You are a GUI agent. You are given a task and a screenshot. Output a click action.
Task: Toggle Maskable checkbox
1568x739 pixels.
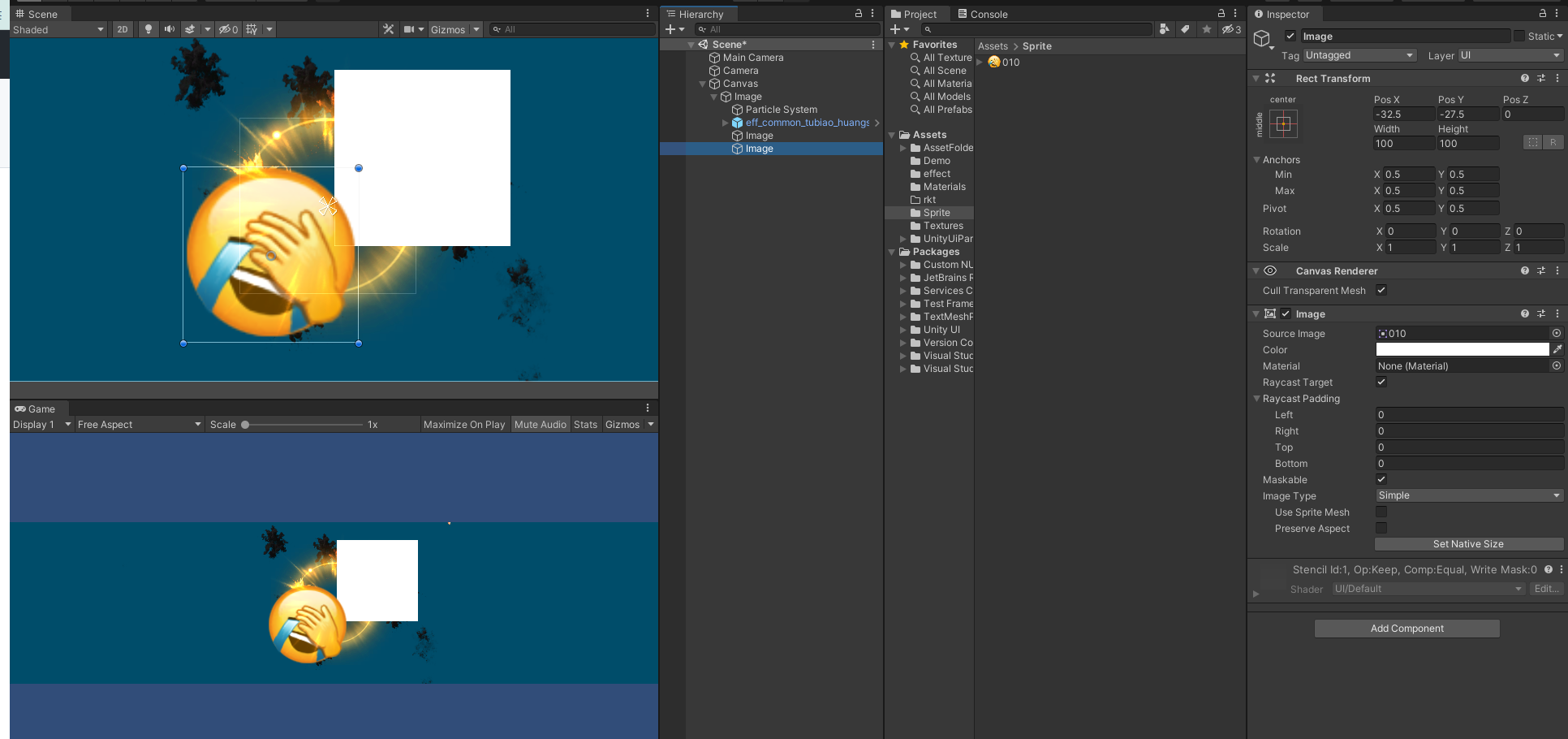[x=1381, y=479]
